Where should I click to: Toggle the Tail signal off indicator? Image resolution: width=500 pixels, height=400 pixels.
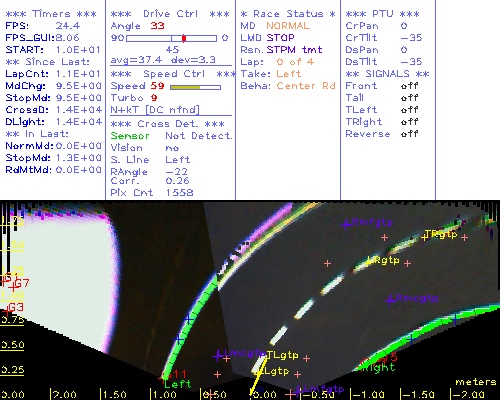tap(409, 98)
